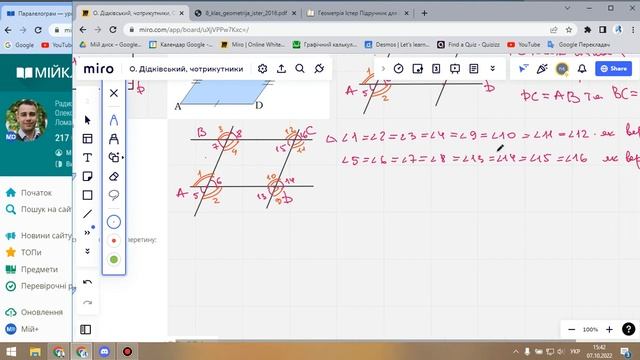640x360 pixels.
Task: Redo the last undone action
Action: [87, 302]
